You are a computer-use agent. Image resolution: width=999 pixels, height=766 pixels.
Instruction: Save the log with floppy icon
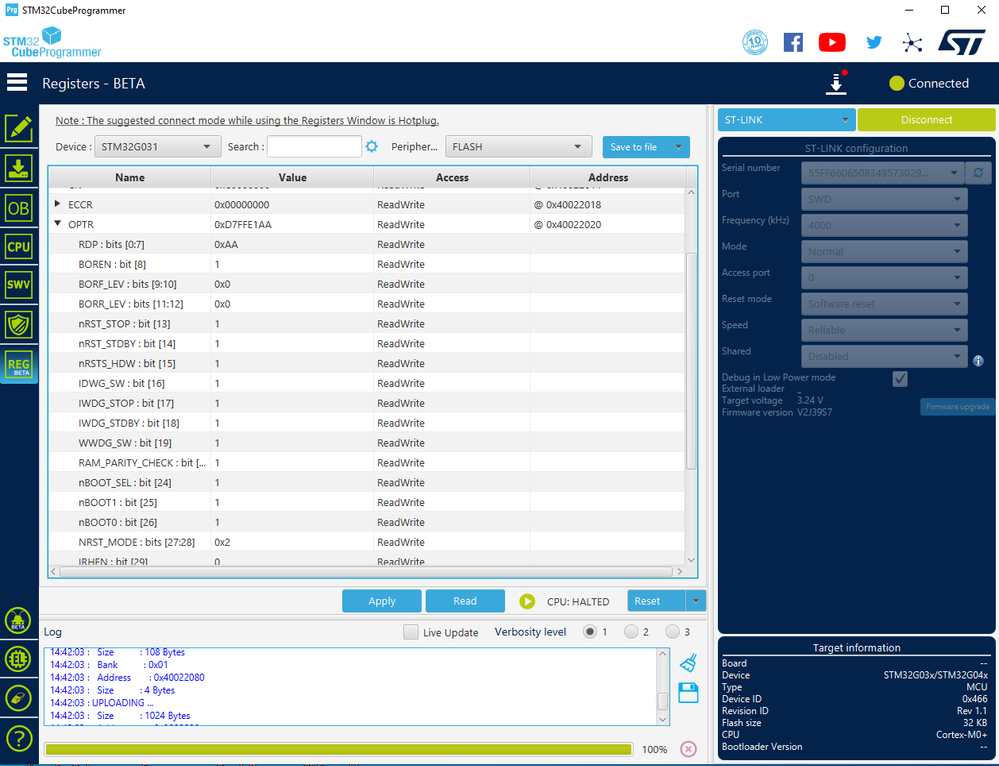click(688, 693)
